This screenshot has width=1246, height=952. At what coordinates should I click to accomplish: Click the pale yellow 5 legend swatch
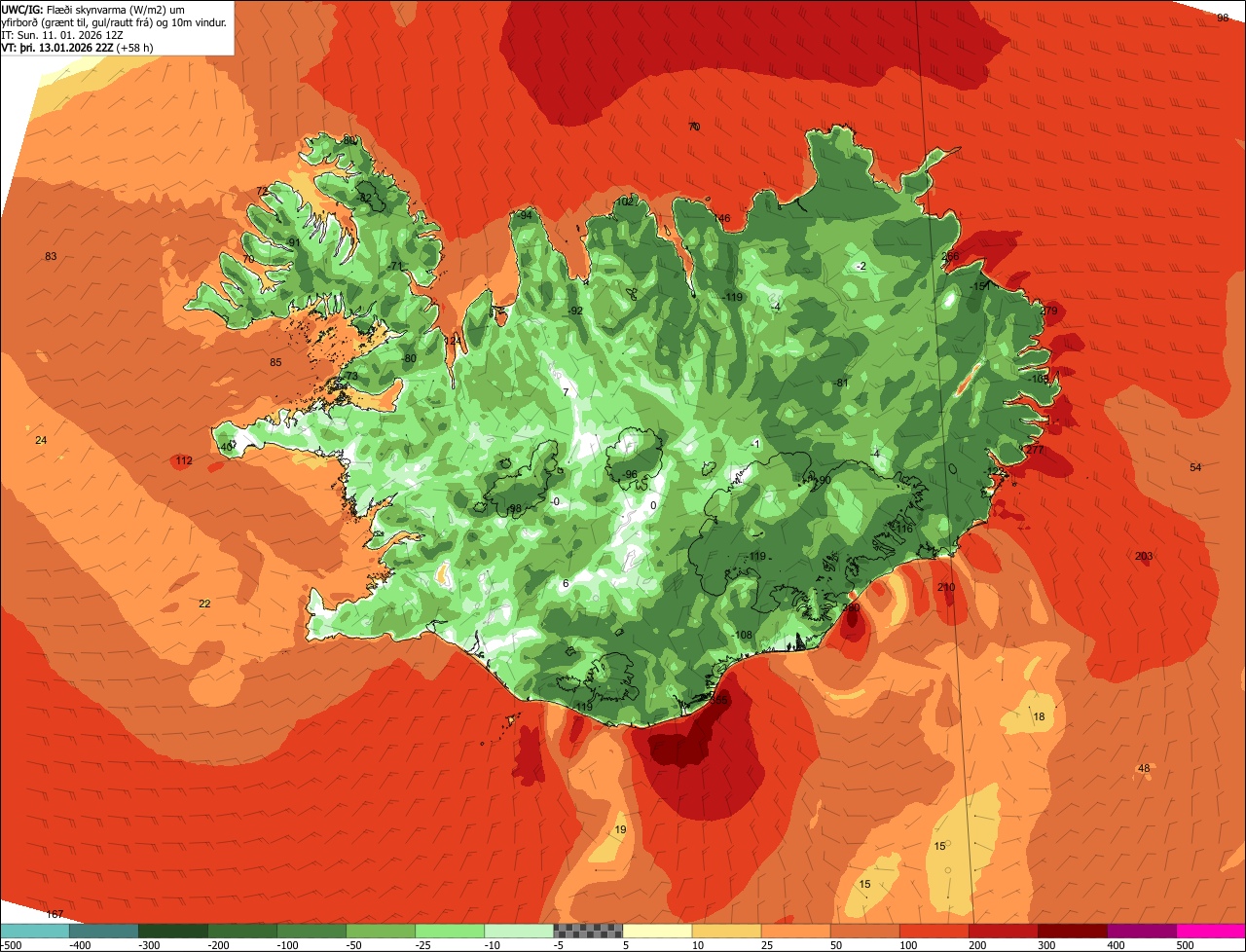[657, 931]
